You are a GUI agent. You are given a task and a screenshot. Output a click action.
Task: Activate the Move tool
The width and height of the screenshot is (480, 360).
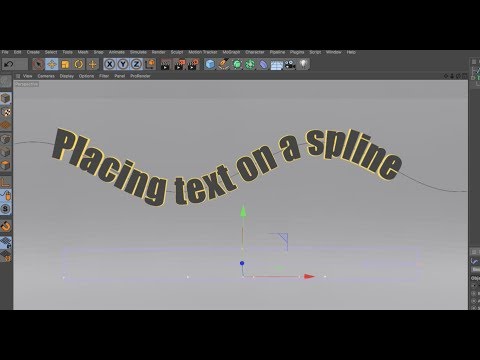click(52, 64)
